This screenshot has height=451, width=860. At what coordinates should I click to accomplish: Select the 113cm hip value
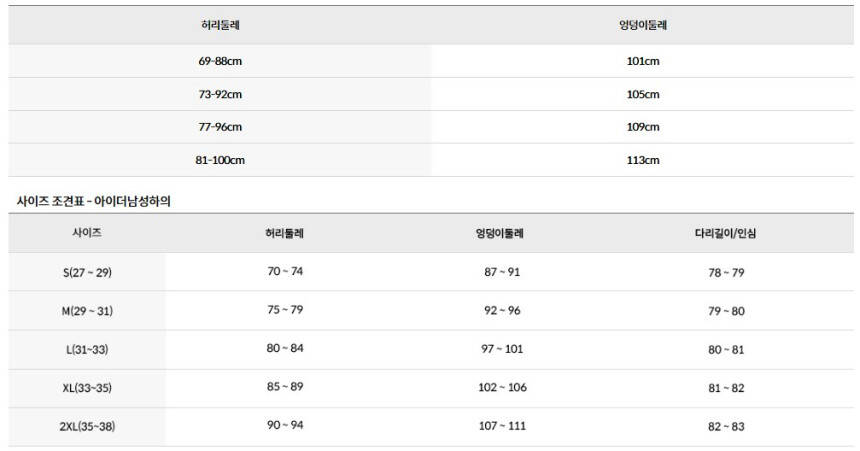pyautogui.click(x=643, y=160)
